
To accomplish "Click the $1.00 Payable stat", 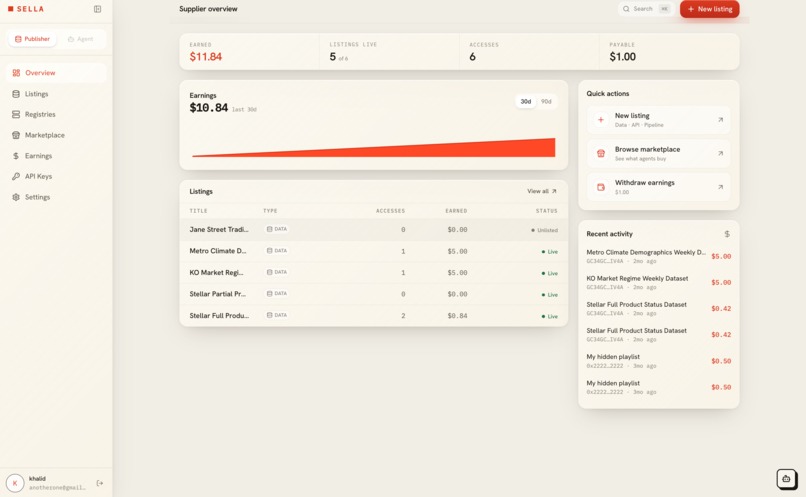I will click(622, 57).
